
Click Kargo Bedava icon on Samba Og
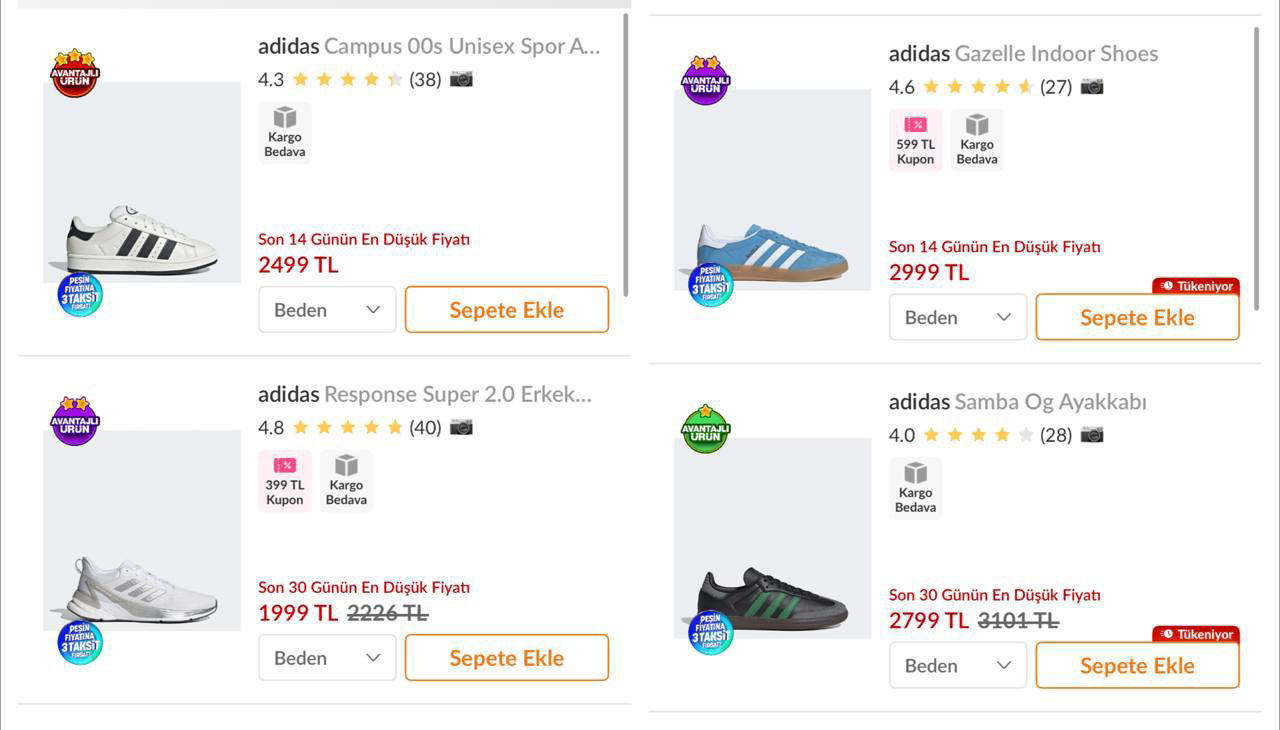pos(915,488)
